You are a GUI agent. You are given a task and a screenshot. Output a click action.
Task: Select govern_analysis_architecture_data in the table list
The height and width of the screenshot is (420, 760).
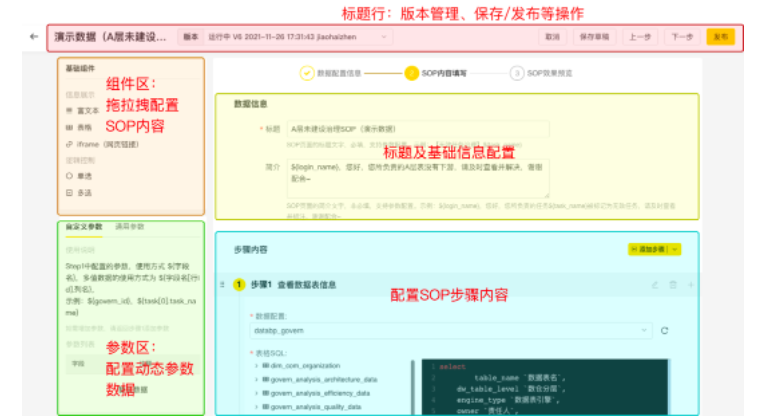pyautogui.click(x=324, y=379)
